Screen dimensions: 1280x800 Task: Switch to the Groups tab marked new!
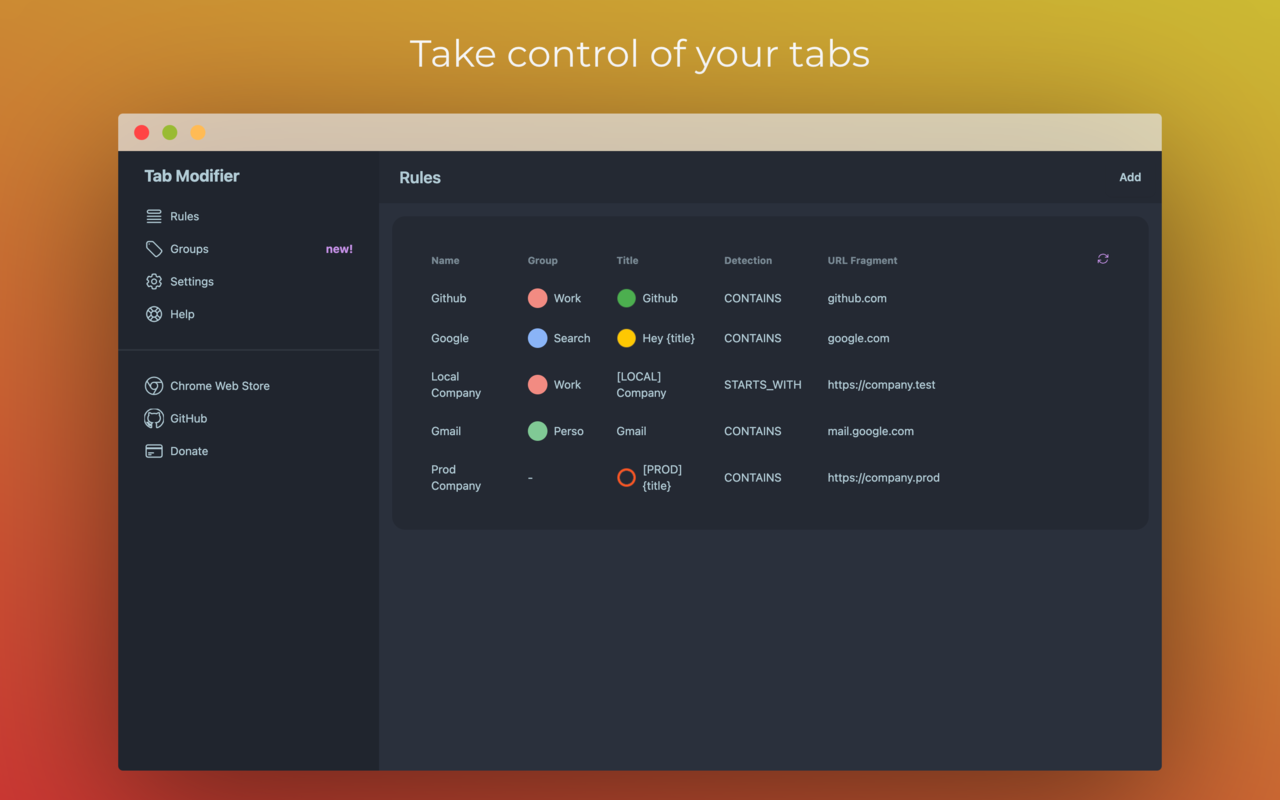[339, 248]
